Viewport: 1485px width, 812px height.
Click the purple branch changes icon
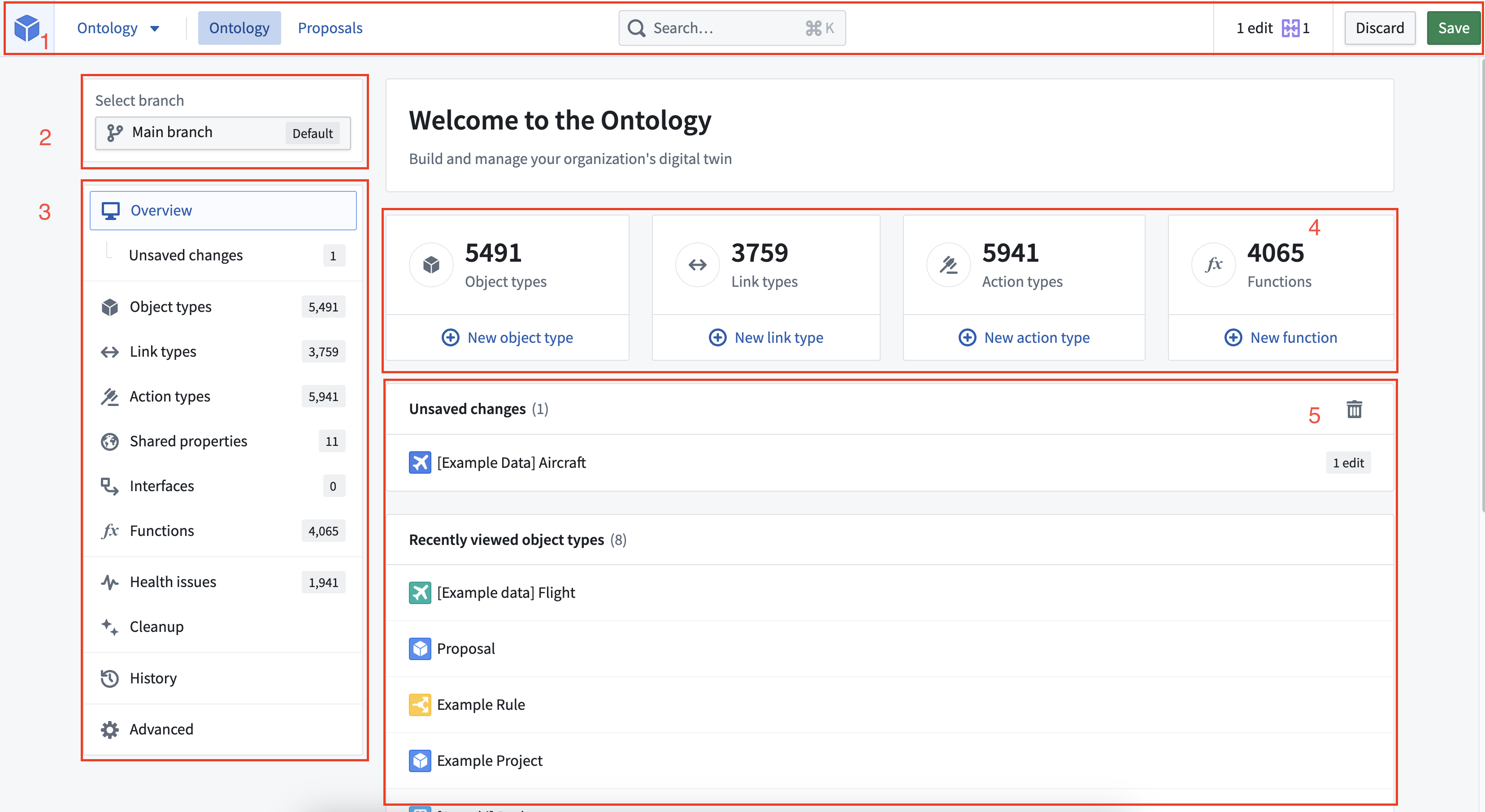tap(1290, 28)
